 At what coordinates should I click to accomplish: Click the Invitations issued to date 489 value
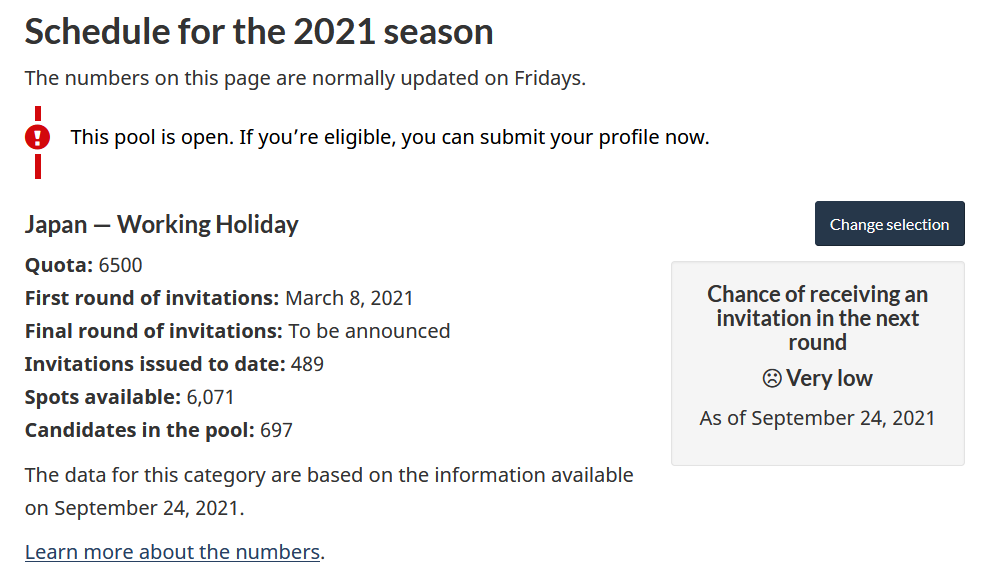[307, 364]
